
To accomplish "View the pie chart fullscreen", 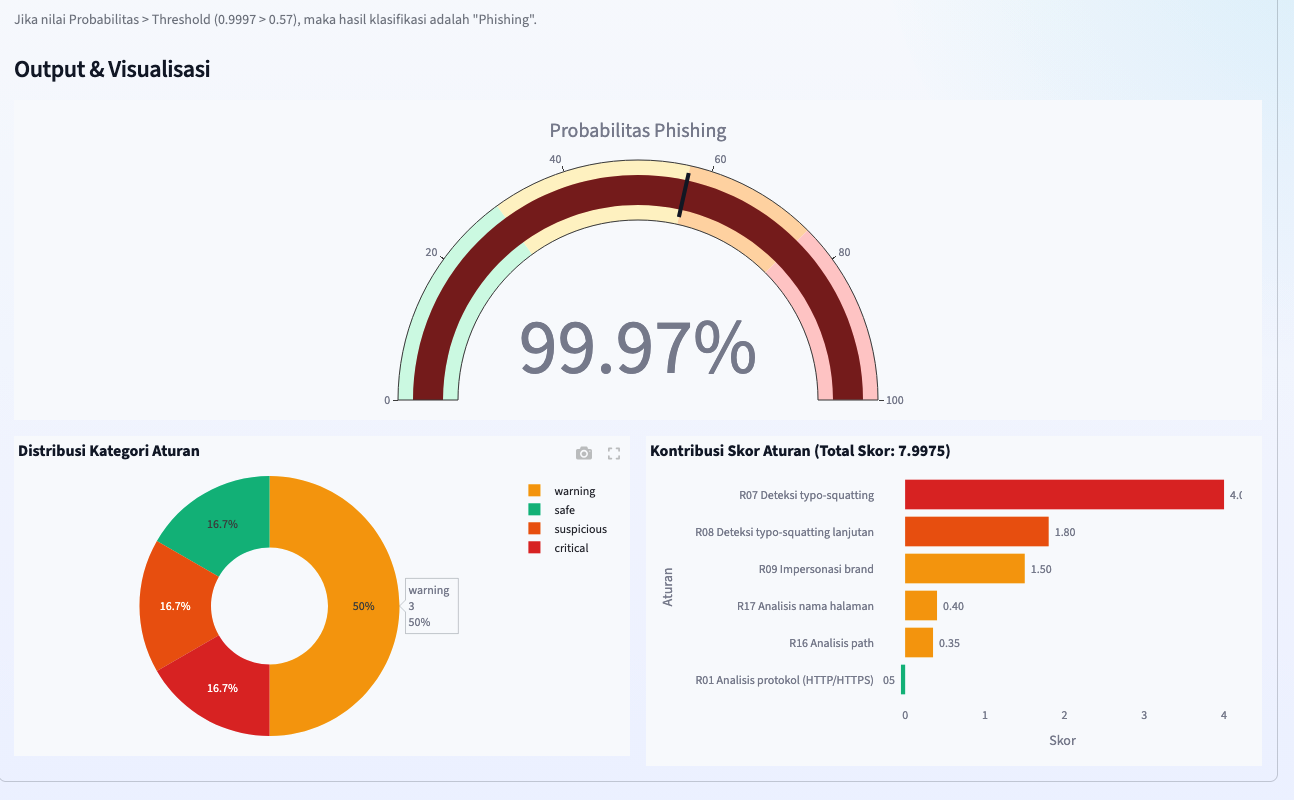I will 614,453.
